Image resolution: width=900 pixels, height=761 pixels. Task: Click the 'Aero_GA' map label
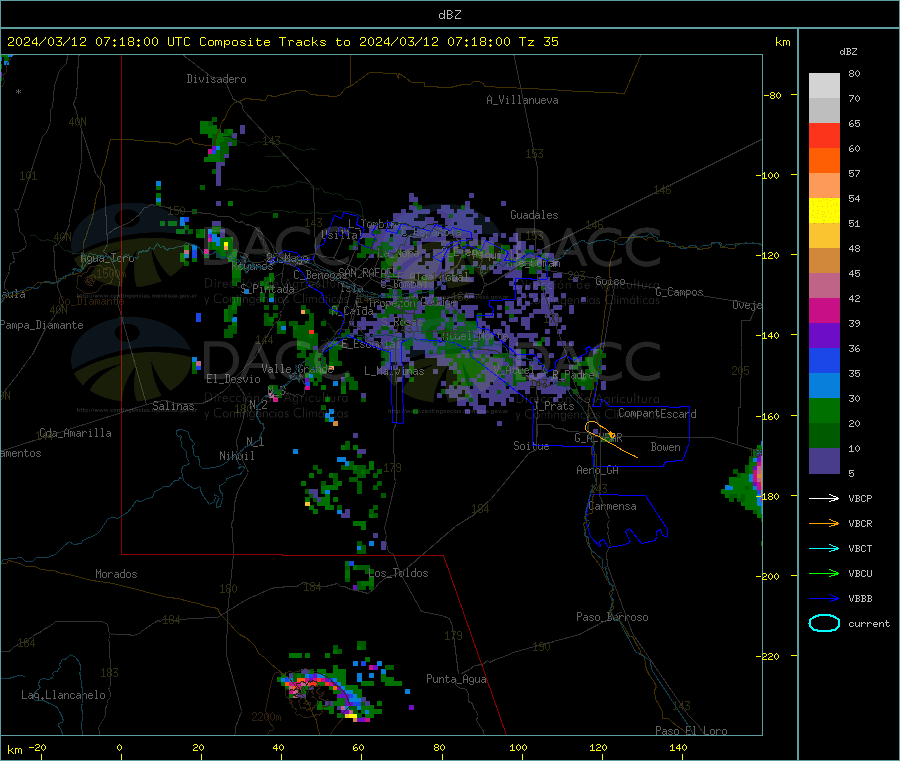click(x=598, y=470)
